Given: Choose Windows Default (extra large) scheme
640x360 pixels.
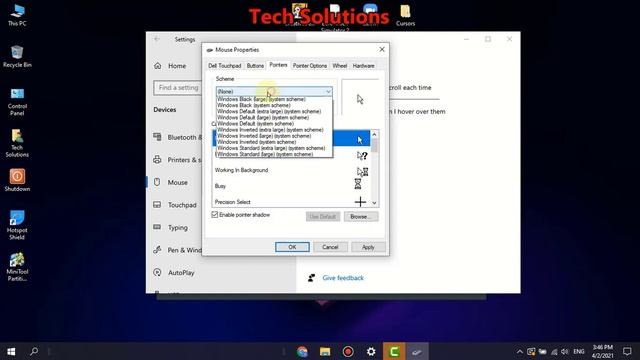Looking at the screenshot, I should click(x=274, y=111).
